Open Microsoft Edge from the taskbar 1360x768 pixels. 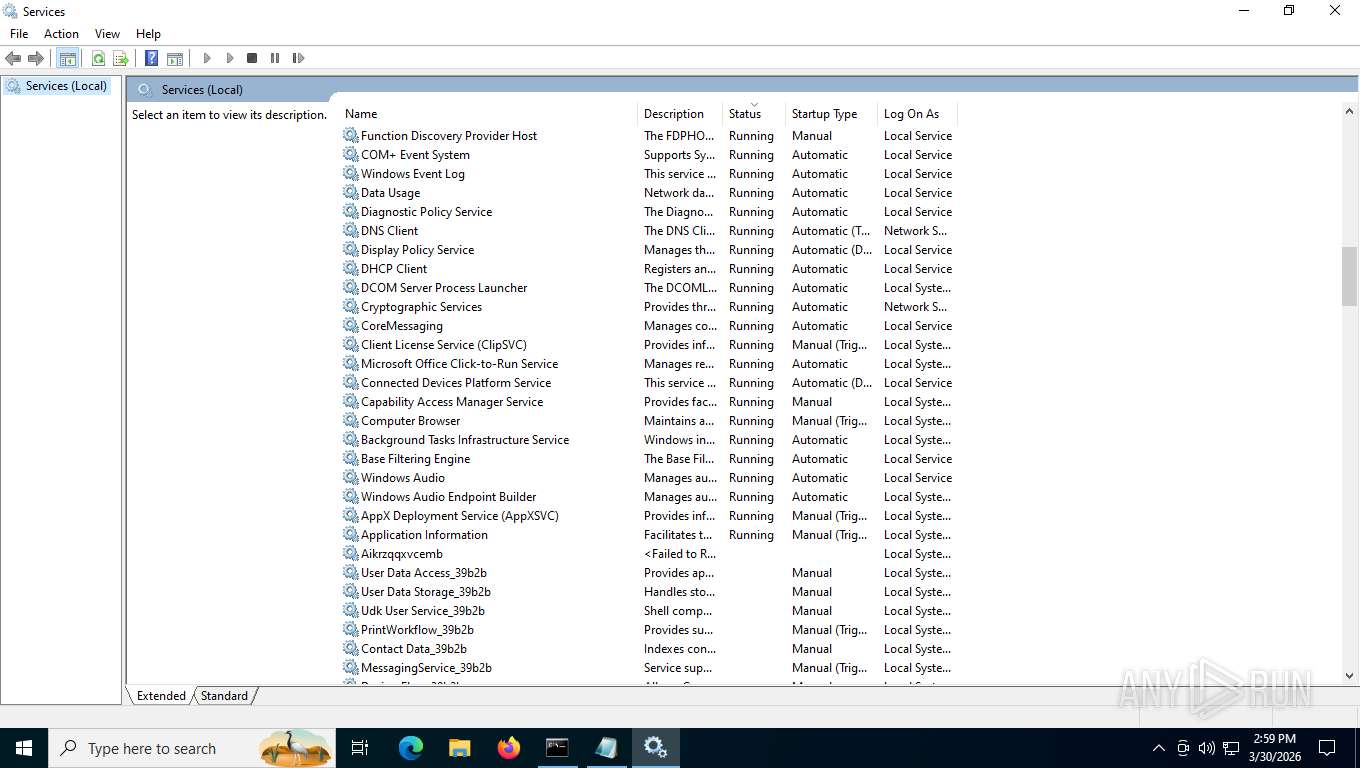click(410, 748)
